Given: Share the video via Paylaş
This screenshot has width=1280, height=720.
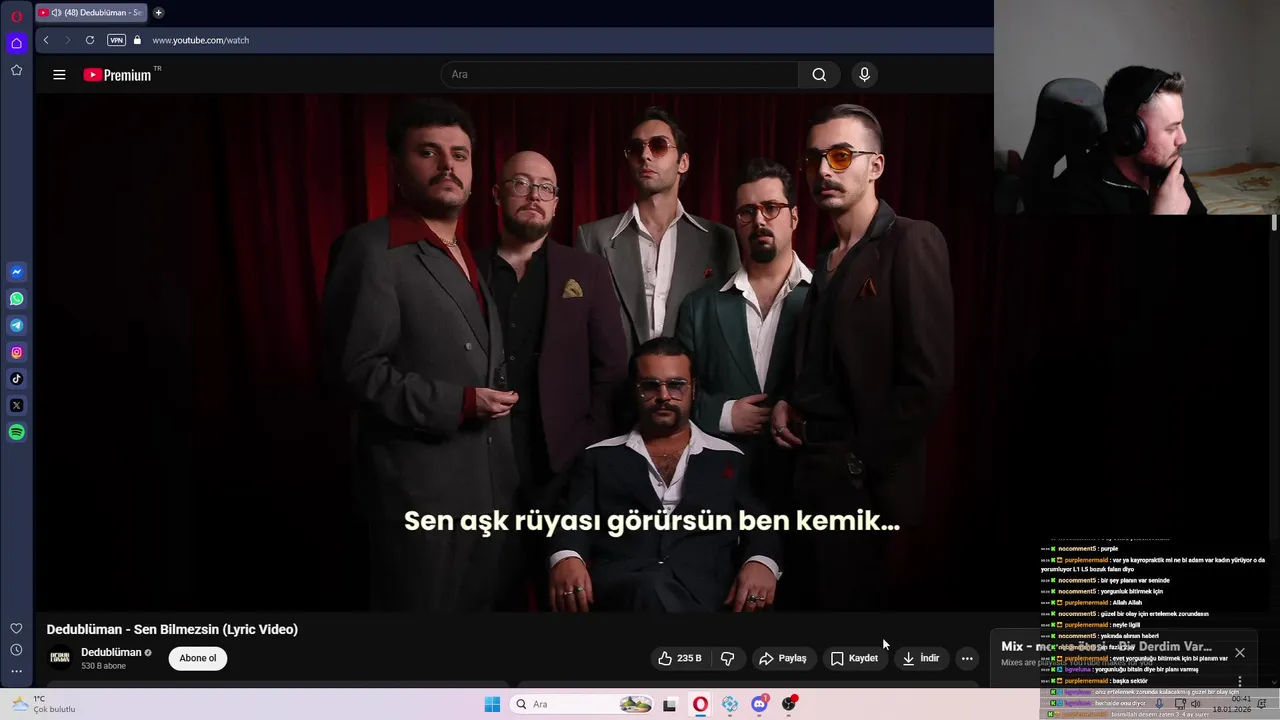Looking at the screenshot, I should [783, 658].
